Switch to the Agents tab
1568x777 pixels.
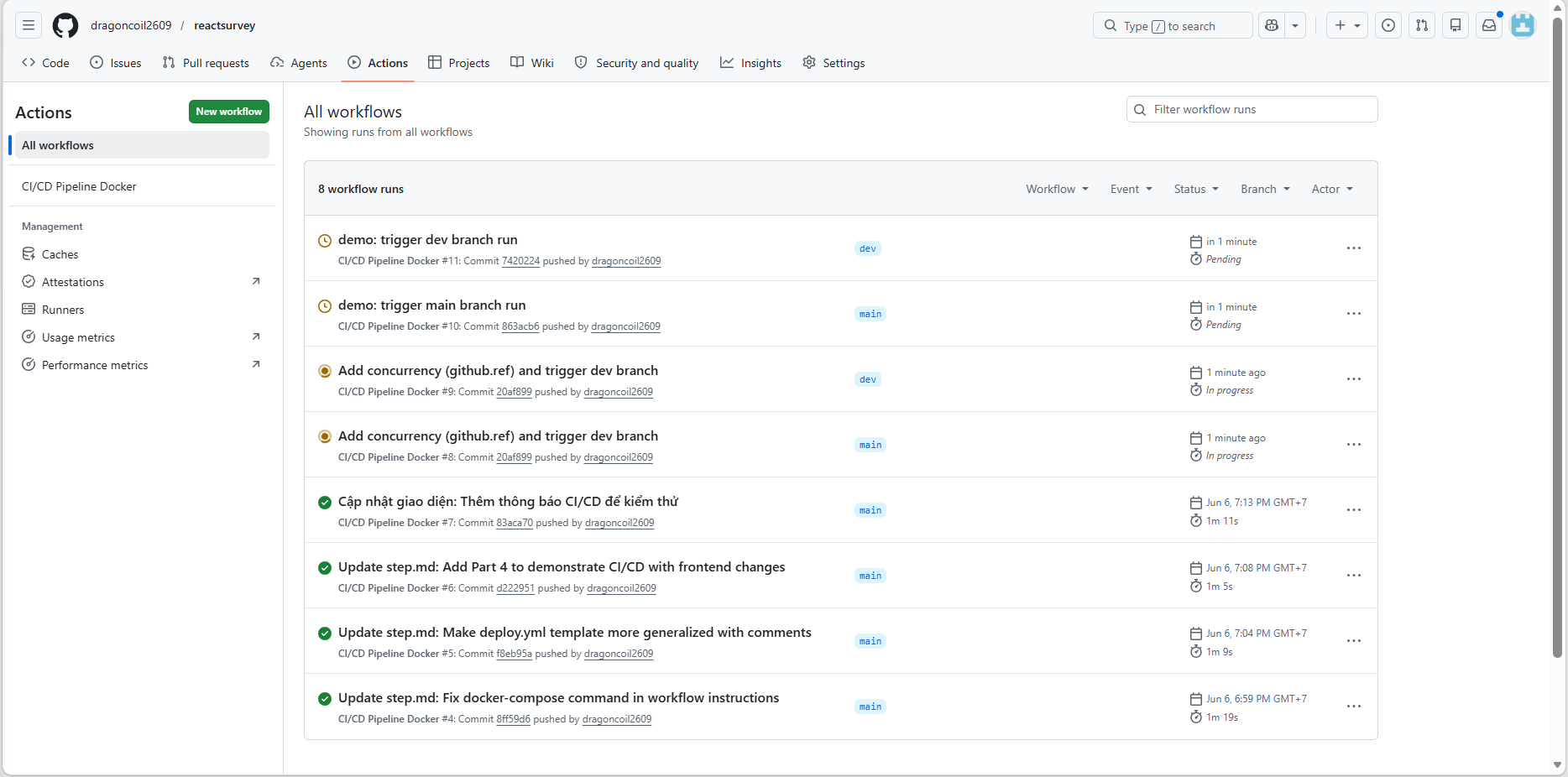click(x=299, y=63)
